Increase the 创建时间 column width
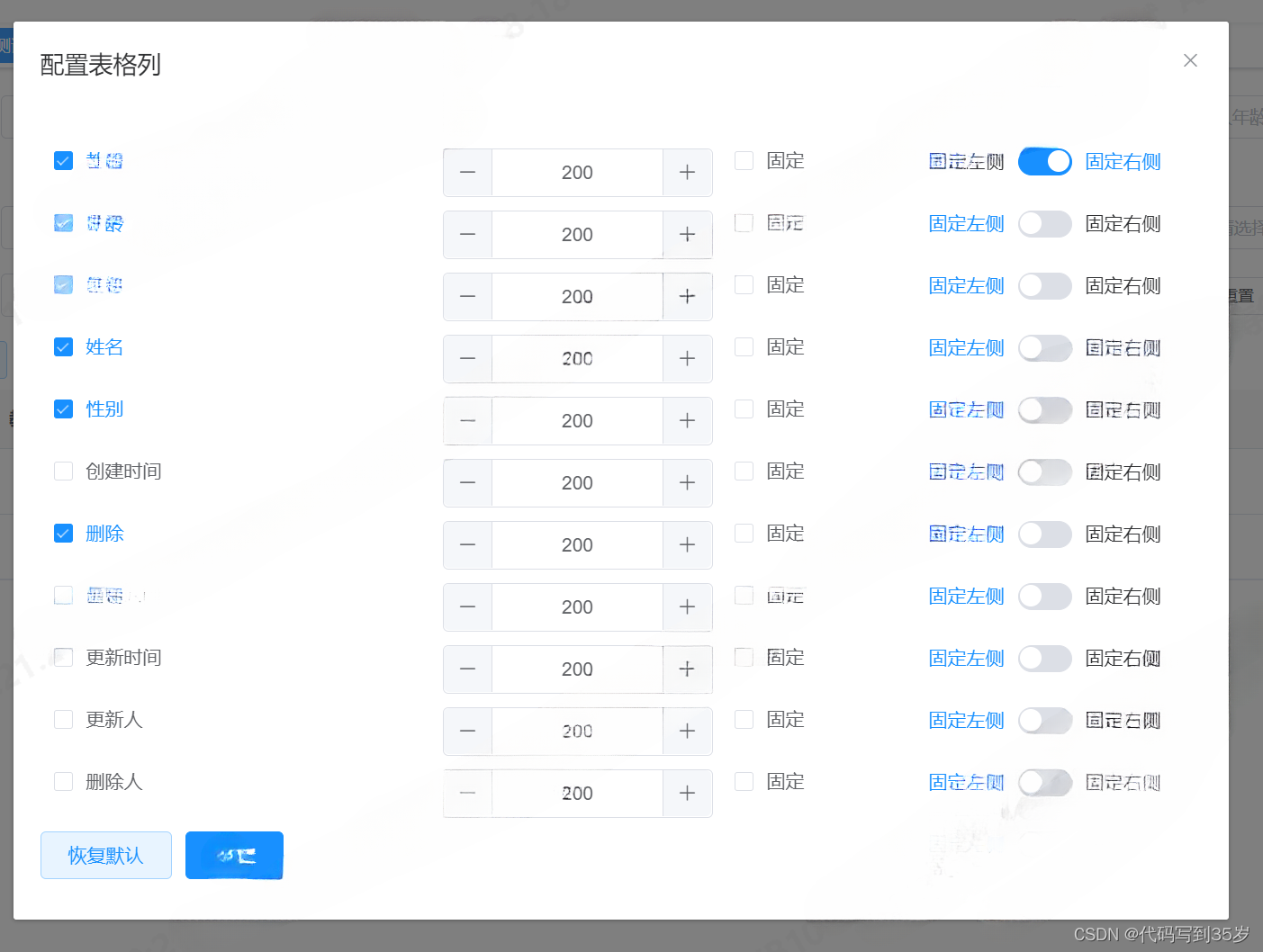Image resolution: width=1263 pixels, height=952 pixels. [688, 483]
